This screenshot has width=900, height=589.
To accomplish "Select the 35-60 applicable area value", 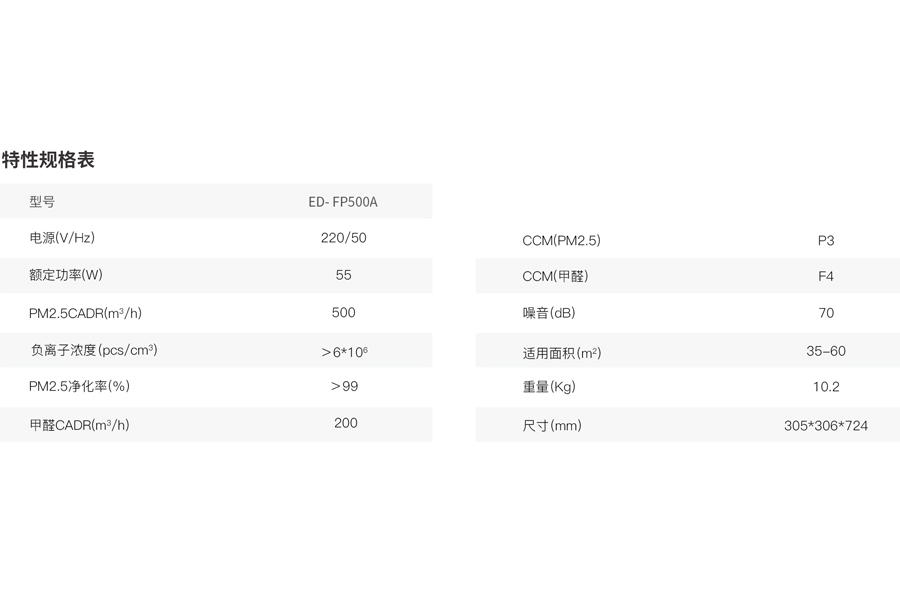I will pyautogui.click(x=825, y=351).
